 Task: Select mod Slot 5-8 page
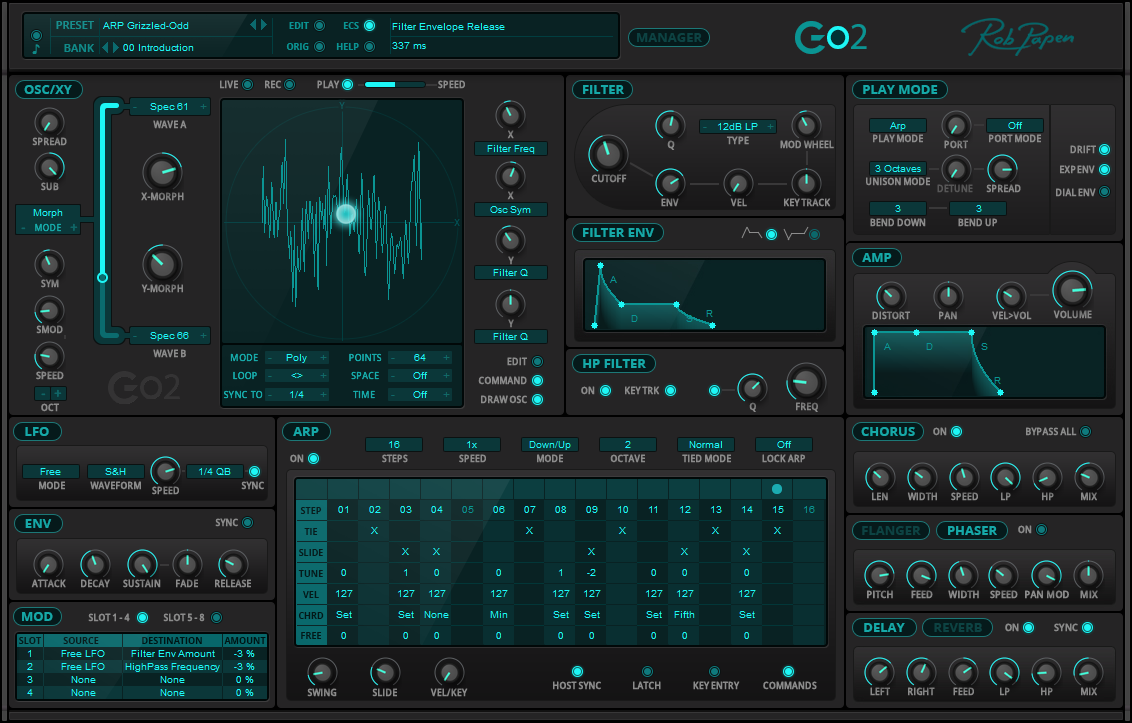pyautogui.click(x=217, y=618)
